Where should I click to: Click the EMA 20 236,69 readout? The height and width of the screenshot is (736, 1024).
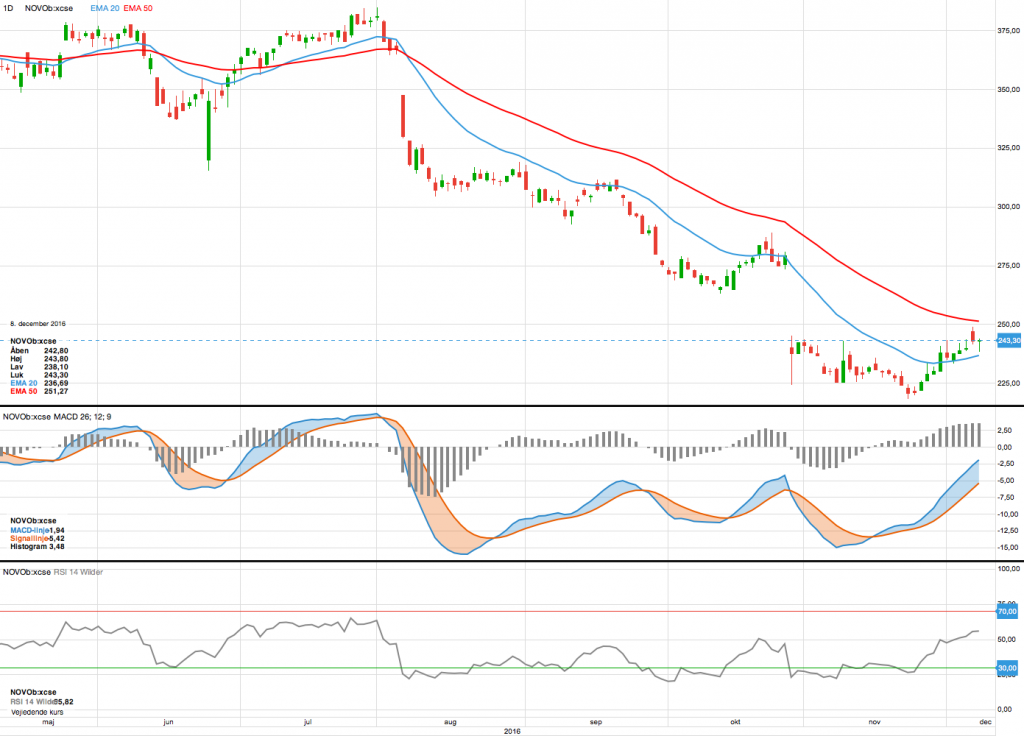(39, 383)
